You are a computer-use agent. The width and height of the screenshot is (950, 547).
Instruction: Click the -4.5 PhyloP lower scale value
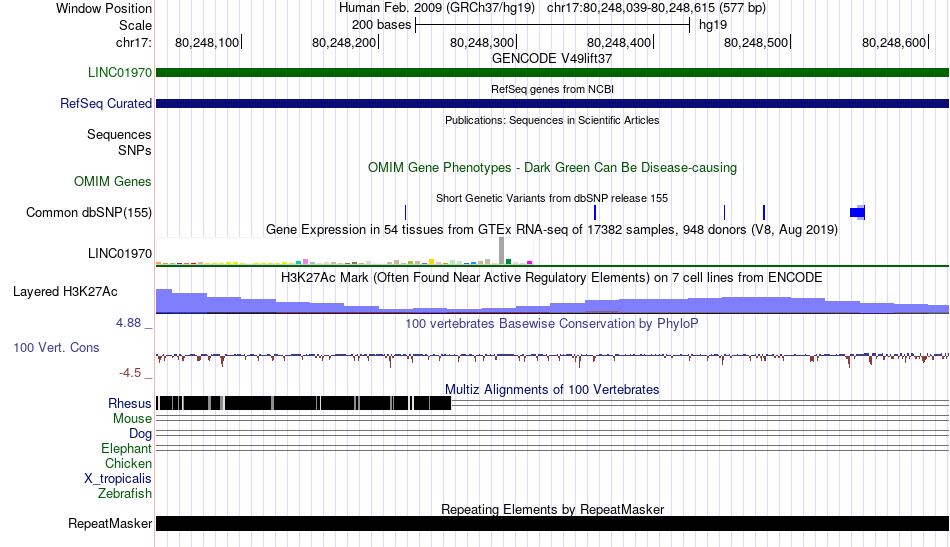tap(130, 373)
